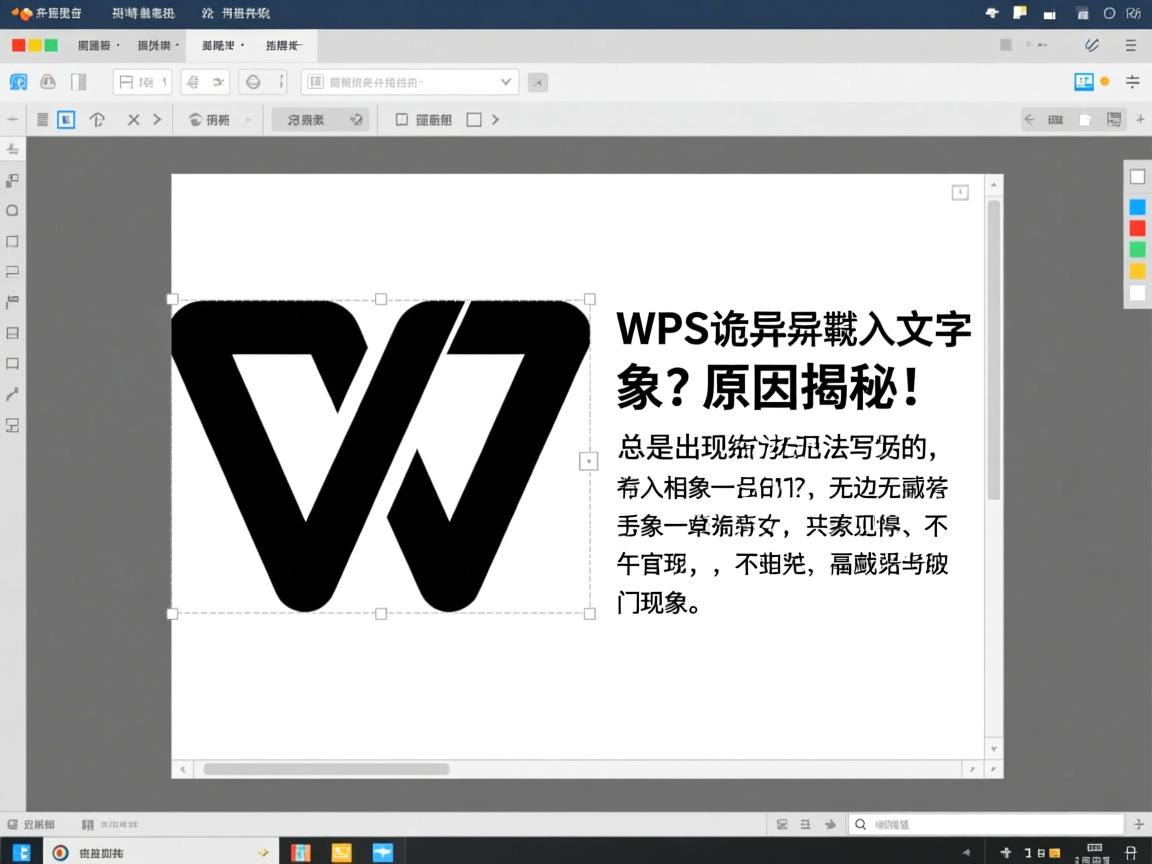
Task: Click the delete (X) icon in the editing toolbar
Action: (x=133, y=119)
